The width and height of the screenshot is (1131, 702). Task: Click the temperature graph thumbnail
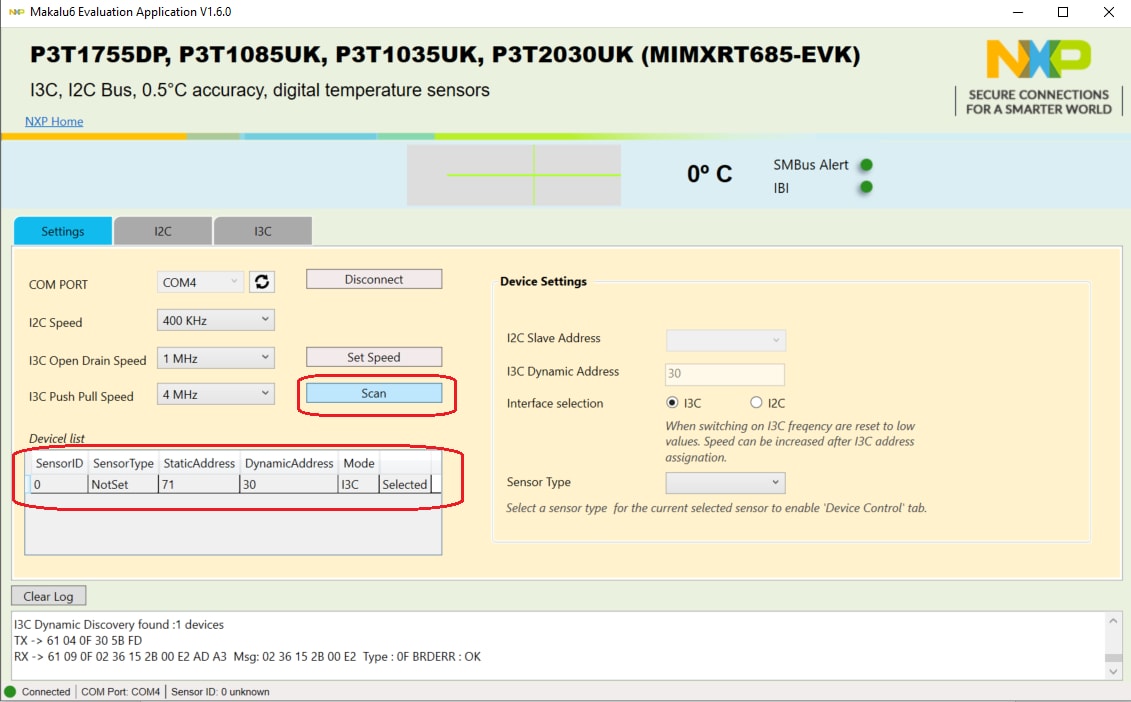tap(513, 175)
